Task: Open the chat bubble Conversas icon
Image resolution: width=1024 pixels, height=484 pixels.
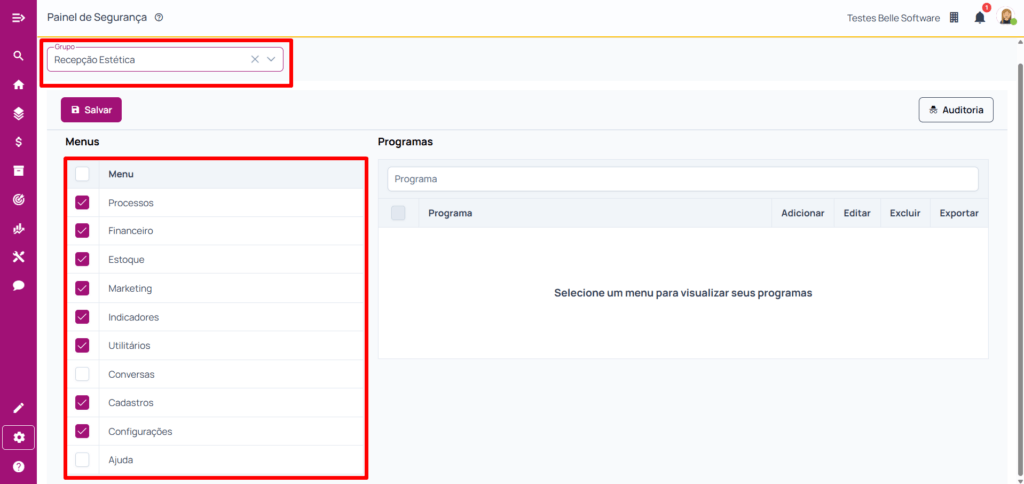Action: click(18, 285)
